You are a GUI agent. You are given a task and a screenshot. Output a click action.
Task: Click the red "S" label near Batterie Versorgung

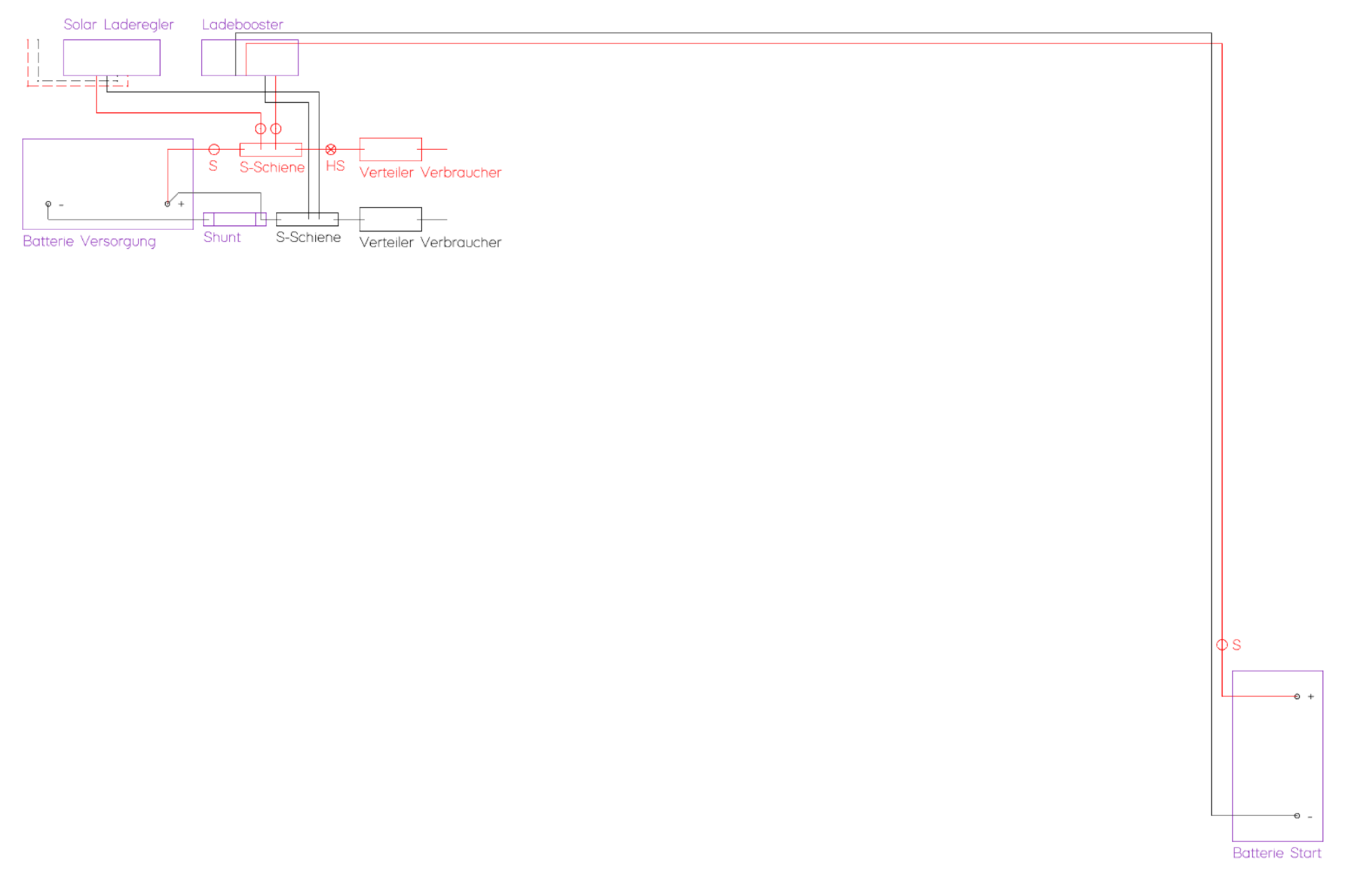(x=213, y=166)
